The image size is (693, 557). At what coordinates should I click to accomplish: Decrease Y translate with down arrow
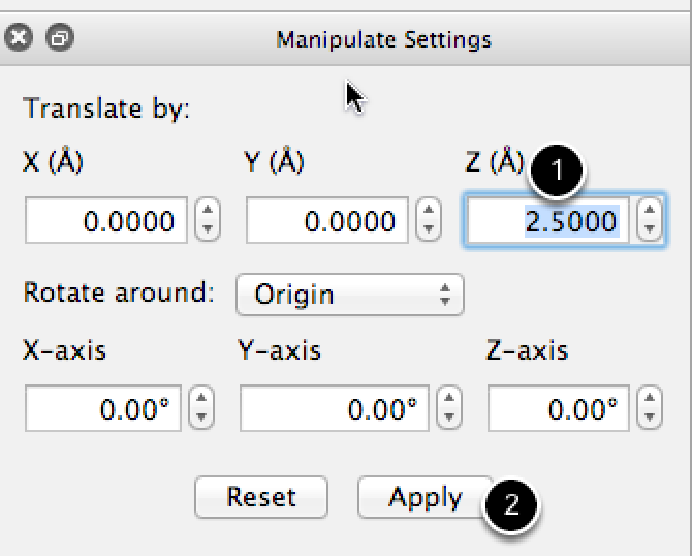click(x=428, y=229)
